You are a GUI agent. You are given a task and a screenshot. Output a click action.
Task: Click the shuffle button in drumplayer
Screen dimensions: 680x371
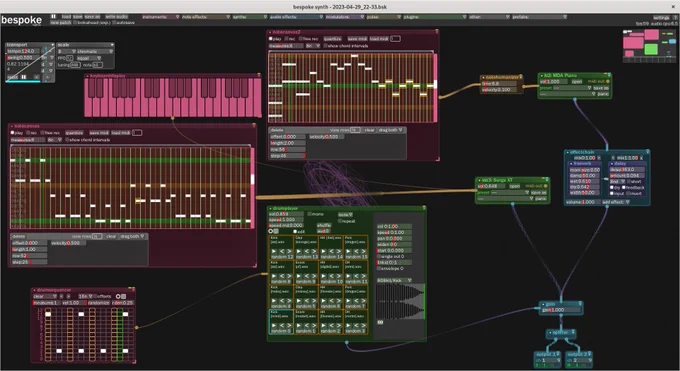click(324, 225)
